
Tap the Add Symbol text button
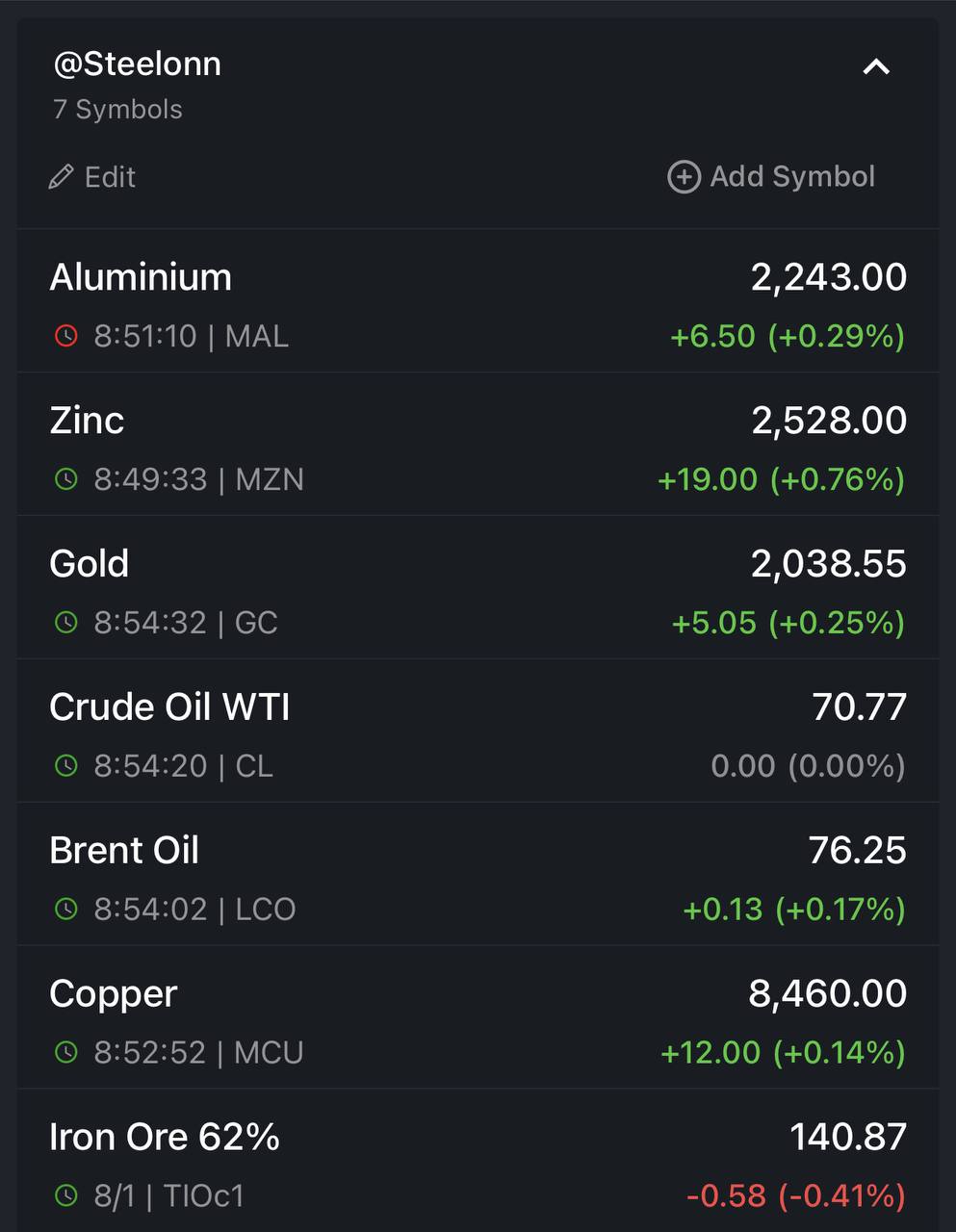[792, 176]
